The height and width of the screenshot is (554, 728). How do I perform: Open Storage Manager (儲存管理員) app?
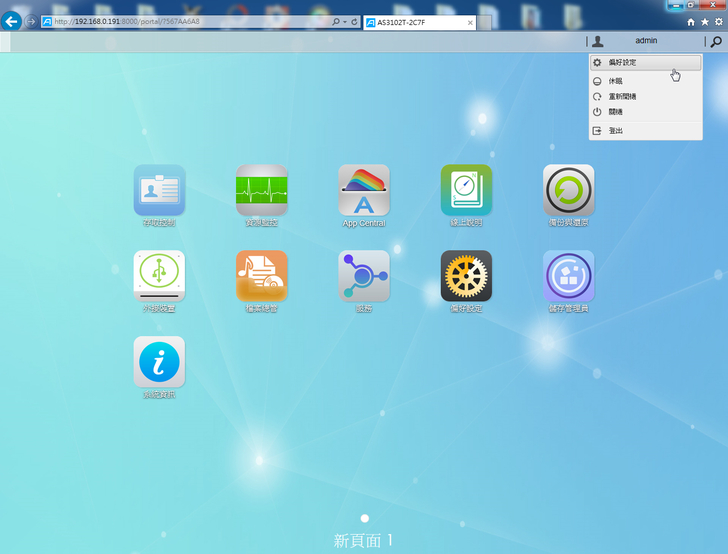[x=568, y=276]
